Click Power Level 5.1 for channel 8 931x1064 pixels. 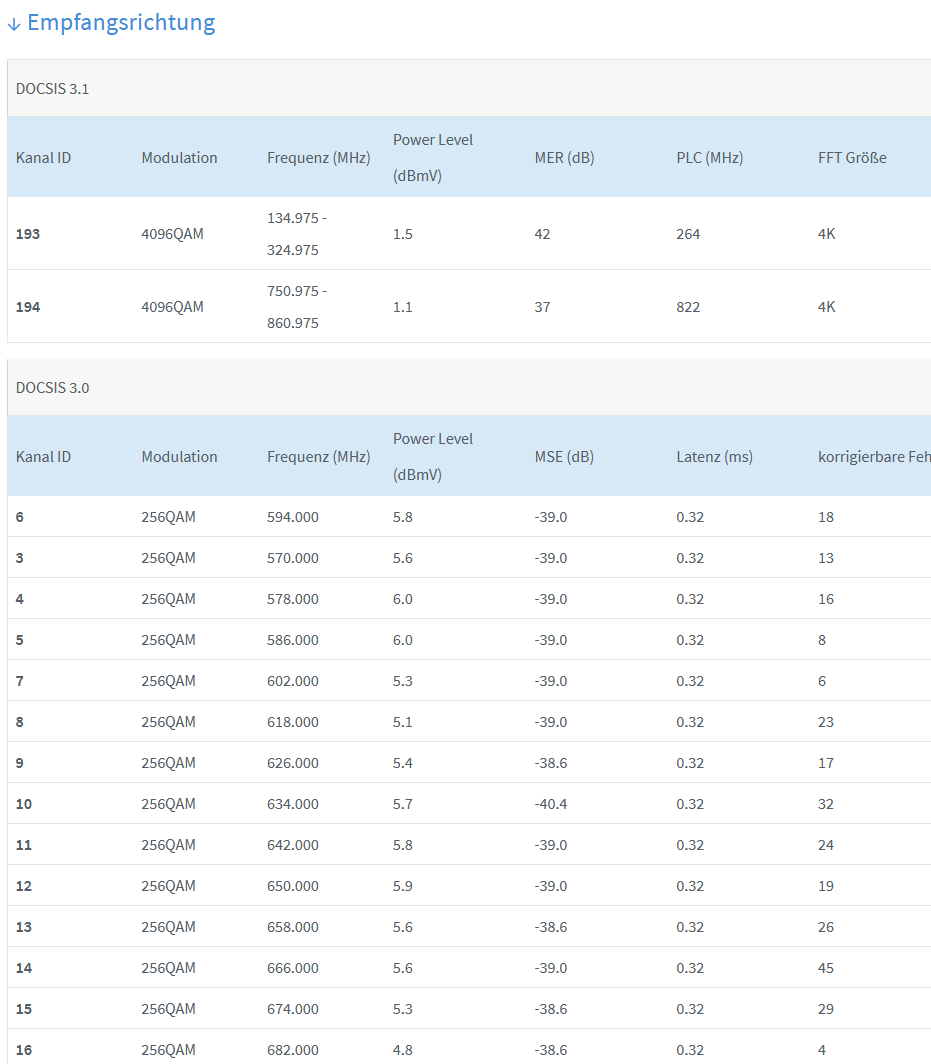click(402, 722)
